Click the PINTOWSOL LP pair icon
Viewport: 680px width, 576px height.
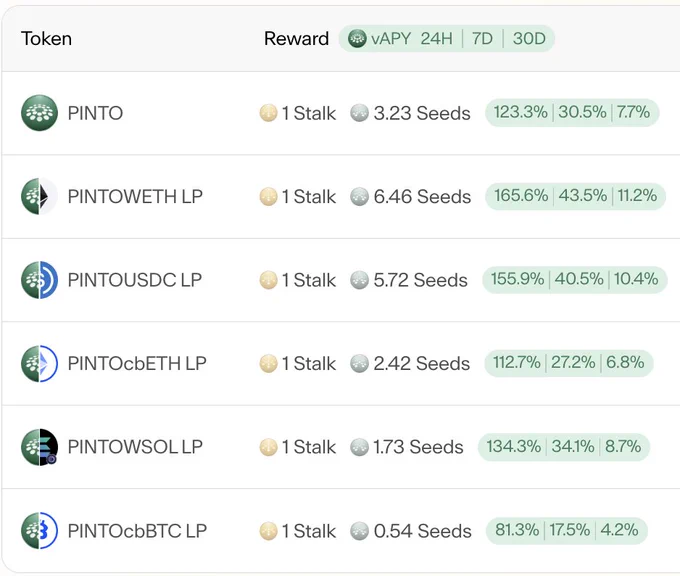[39, 447]
